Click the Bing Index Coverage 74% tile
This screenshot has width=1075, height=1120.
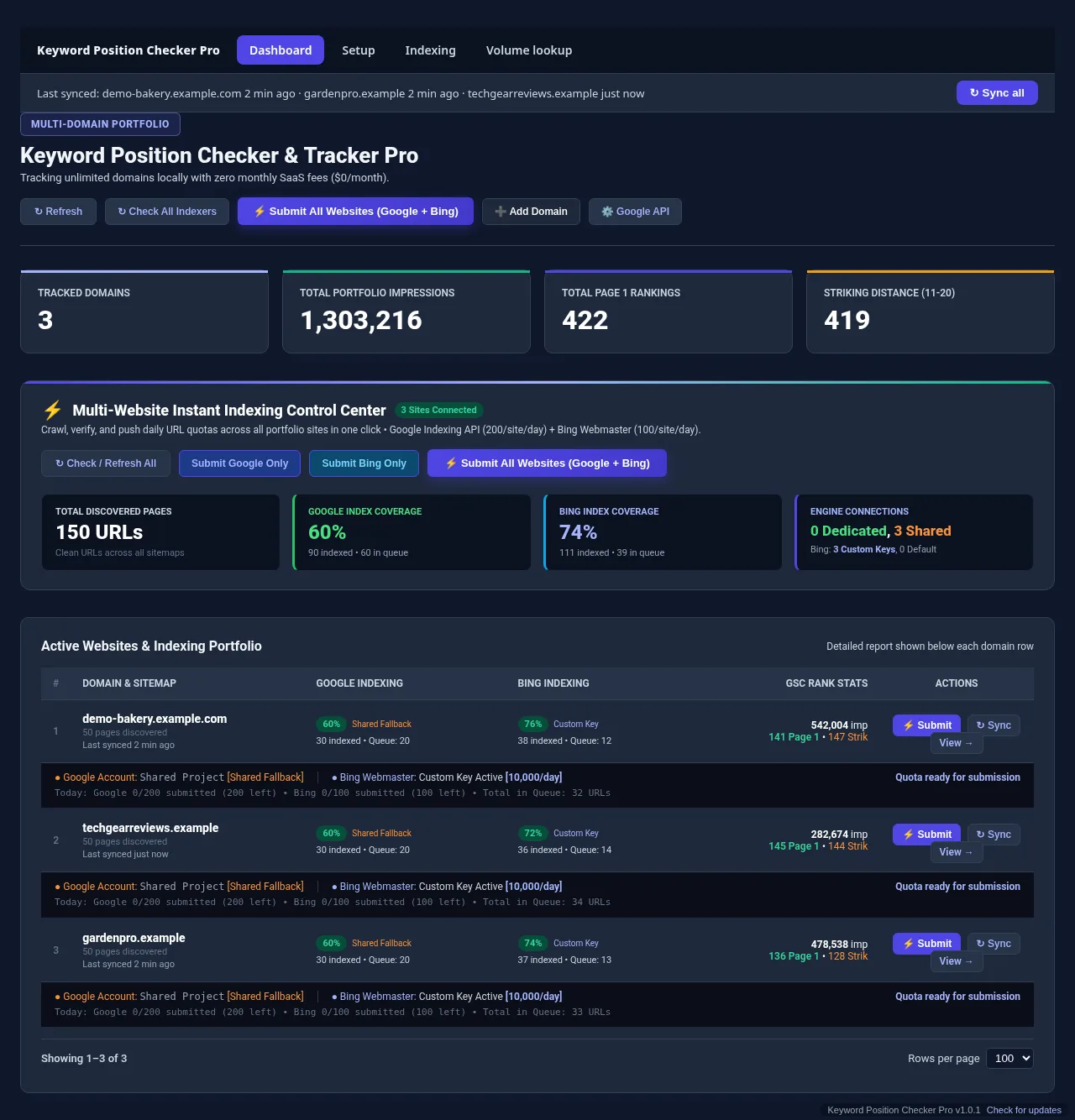coord(663,532)
